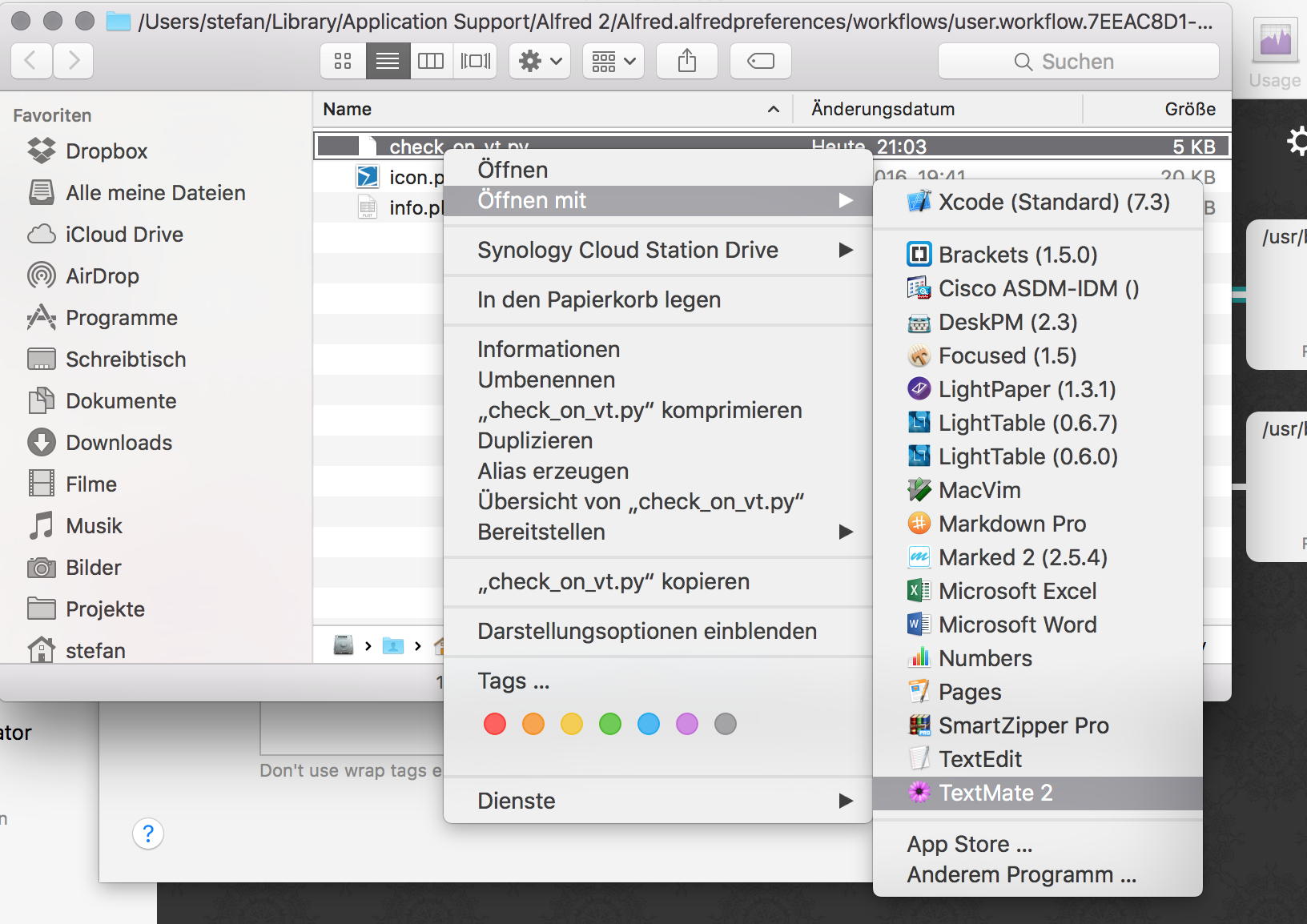Click the Share toolbar button
Screen dimensions: 1307x924
point(687,61)
